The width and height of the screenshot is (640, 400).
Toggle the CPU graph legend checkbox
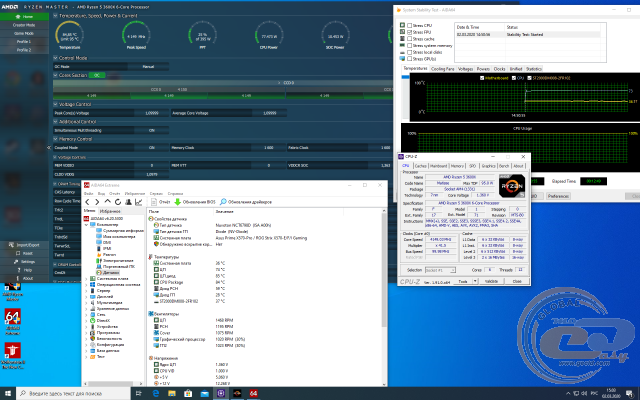point(513,78)
